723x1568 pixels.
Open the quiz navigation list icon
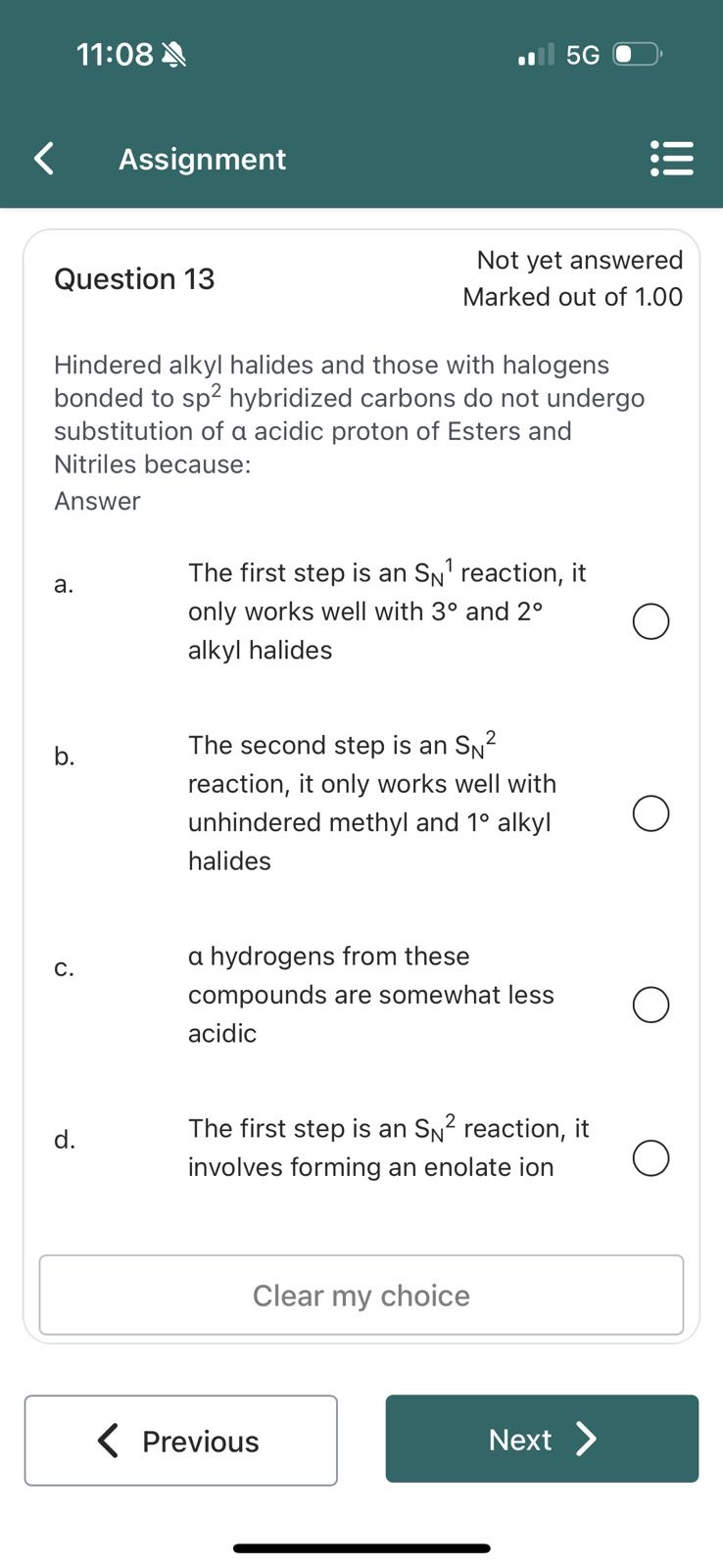point(672,158)
